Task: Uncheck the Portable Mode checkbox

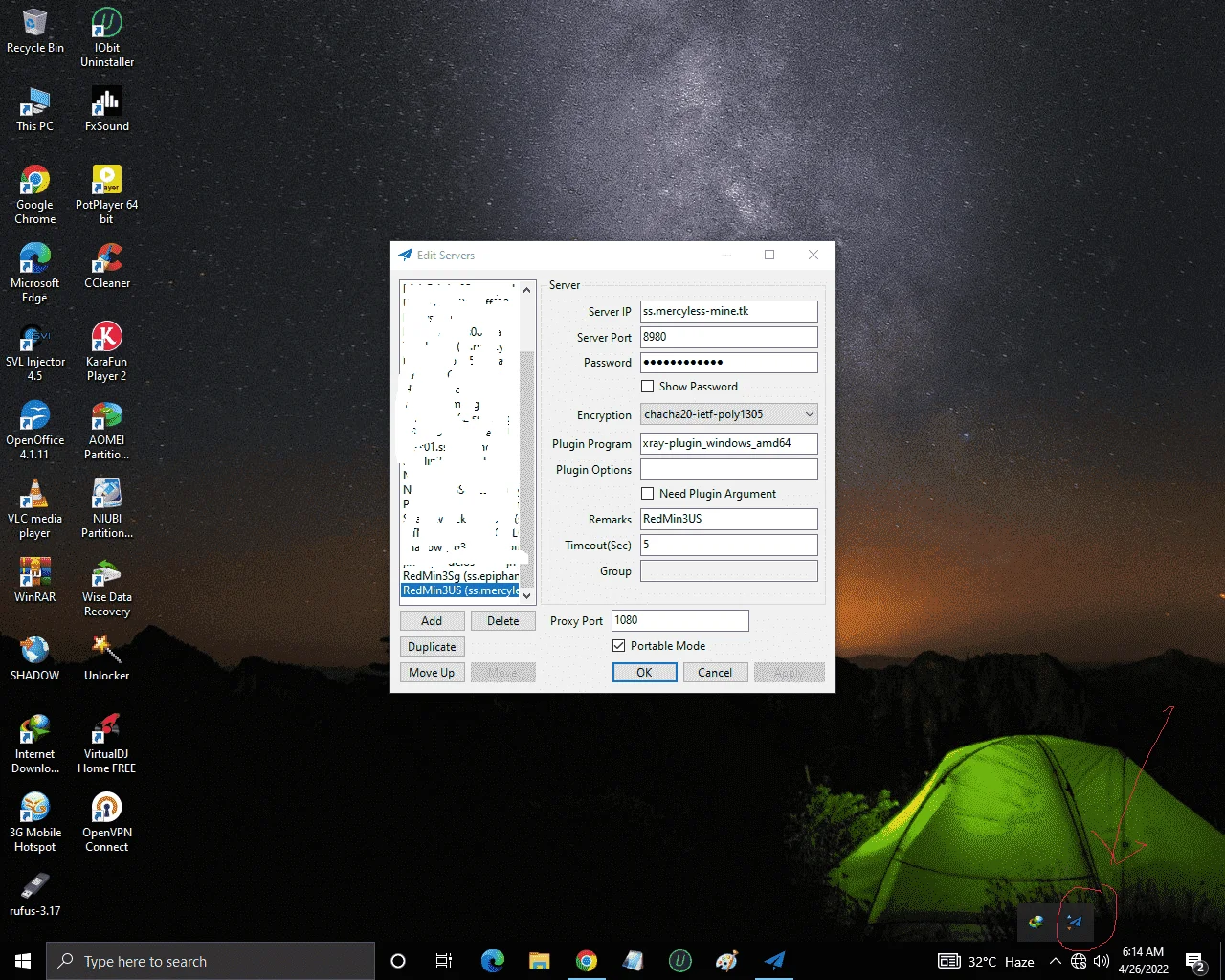Action: click(619, 646)
